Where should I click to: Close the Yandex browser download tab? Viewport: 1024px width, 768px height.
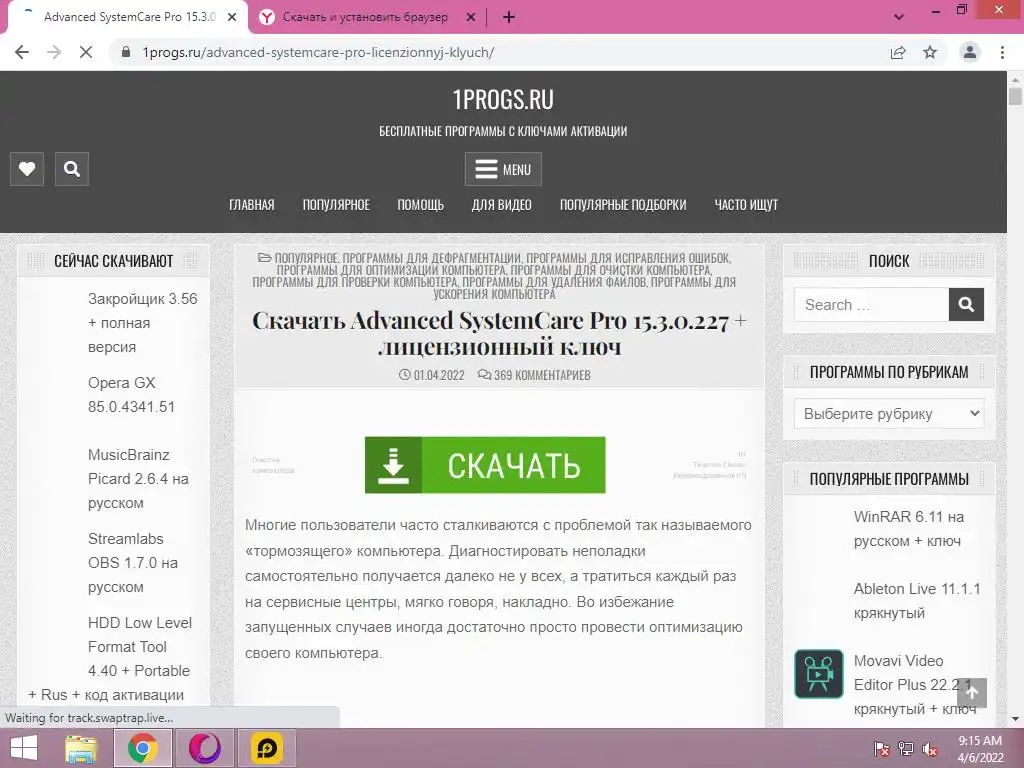(471, 18)
